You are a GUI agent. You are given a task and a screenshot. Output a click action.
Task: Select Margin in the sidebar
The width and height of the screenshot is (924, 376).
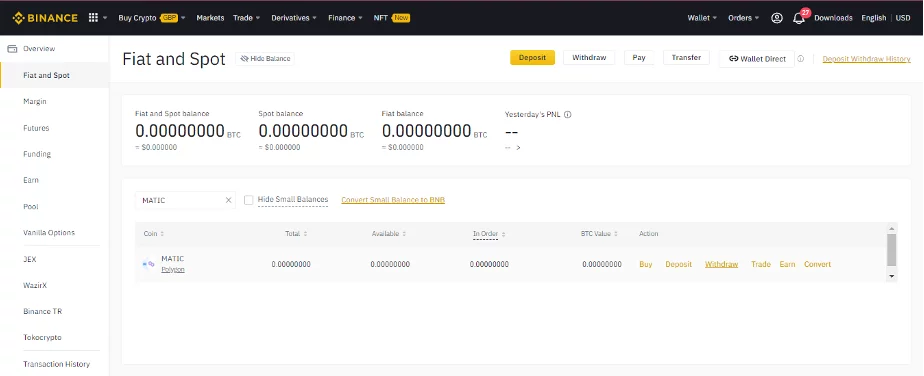pyautogui.click(x=35, y=101)
